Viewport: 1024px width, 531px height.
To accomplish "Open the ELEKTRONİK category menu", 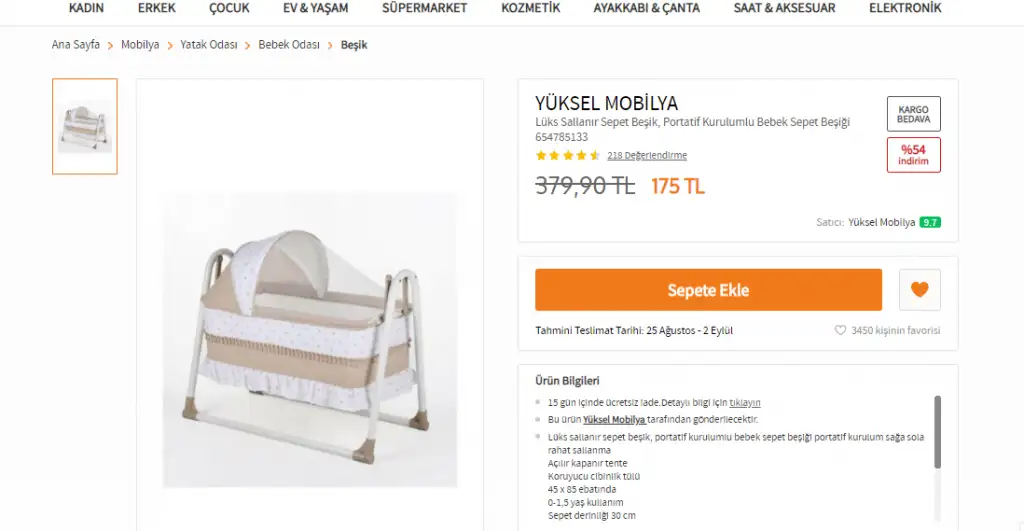I will 904,8.
